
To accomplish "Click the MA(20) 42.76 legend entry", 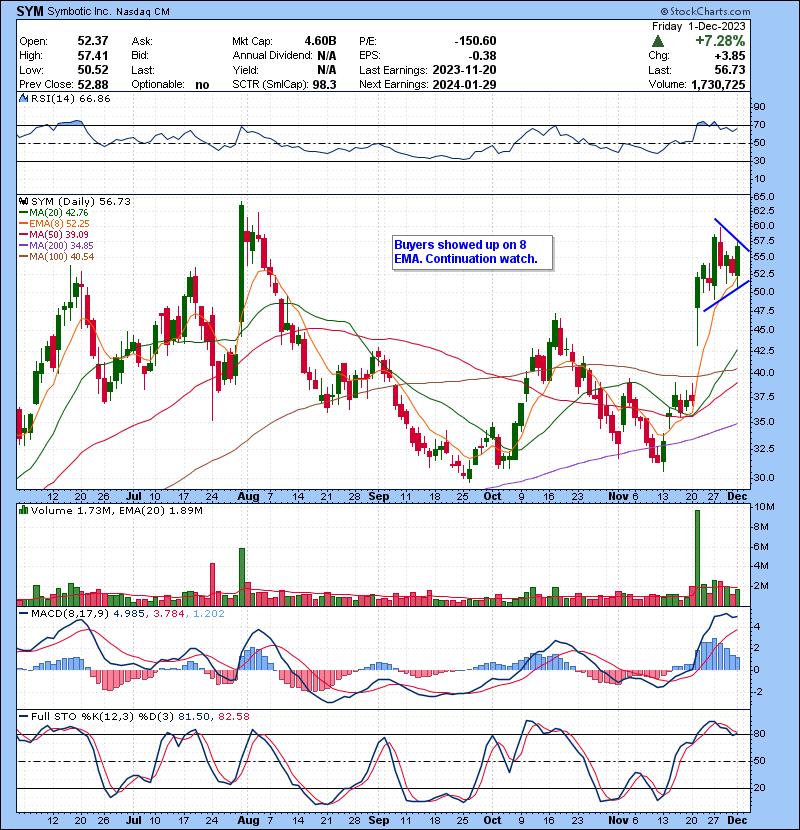I will 54,213.
